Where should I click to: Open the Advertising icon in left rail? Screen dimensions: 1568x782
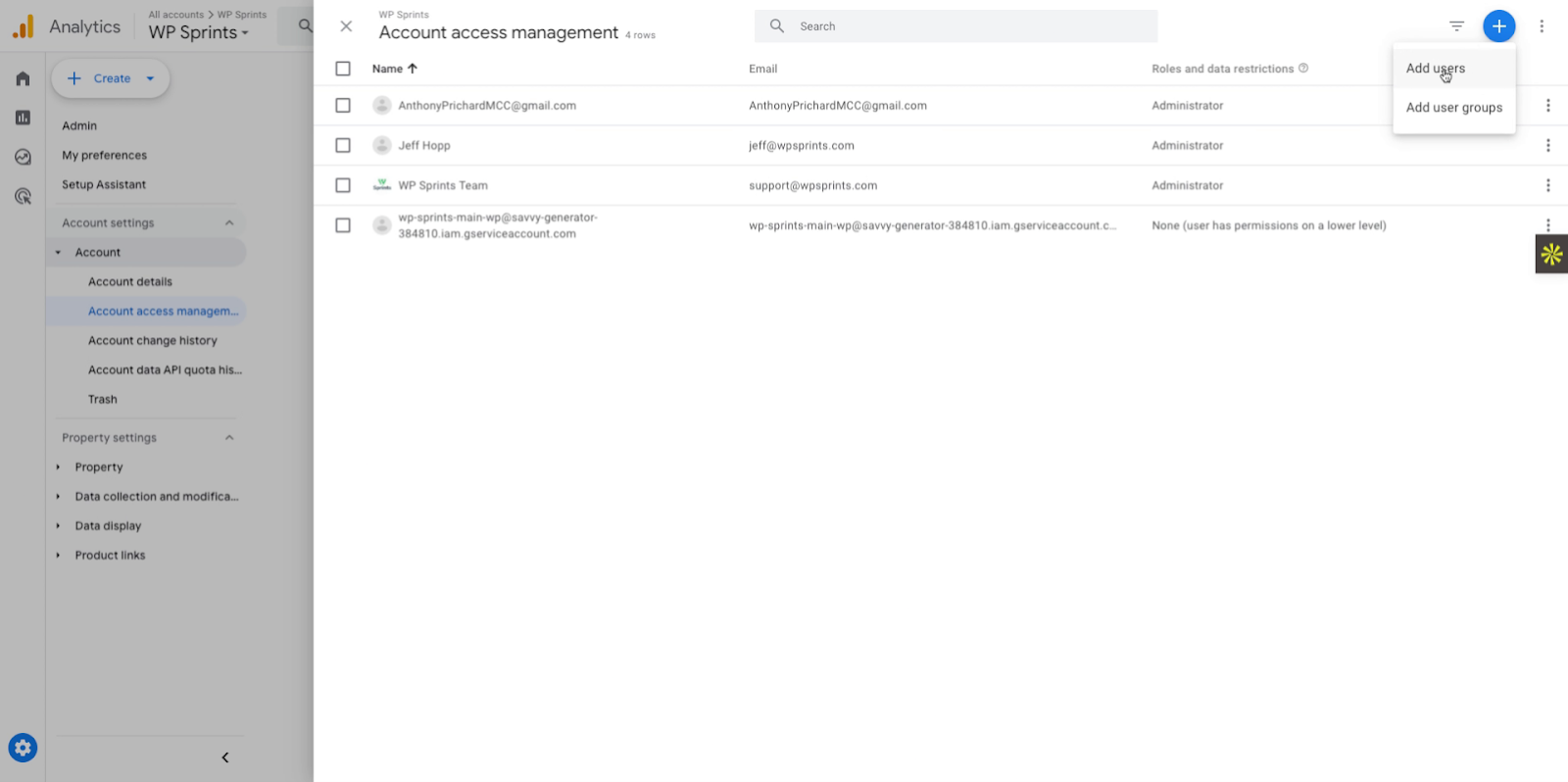[x=23, y=196]
